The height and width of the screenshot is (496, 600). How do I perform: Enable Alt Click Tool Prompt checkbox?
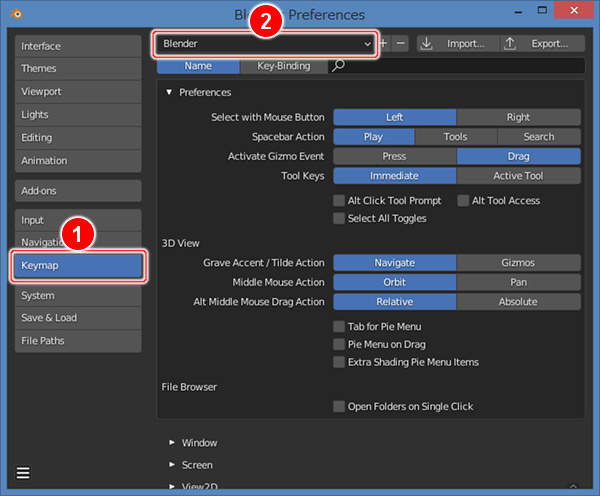click(x=340, y=201)
